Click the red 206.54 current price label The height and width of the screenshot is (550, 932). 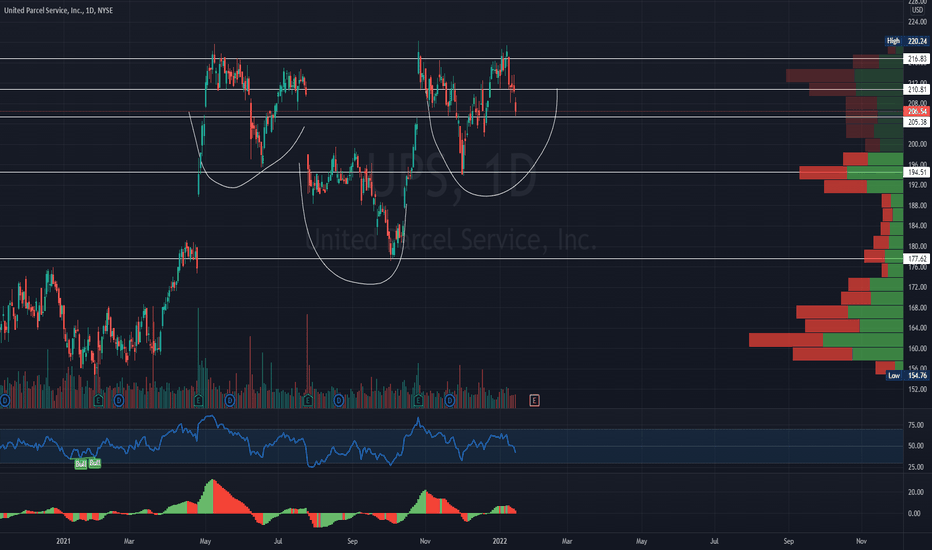click(x=916, y=112)
